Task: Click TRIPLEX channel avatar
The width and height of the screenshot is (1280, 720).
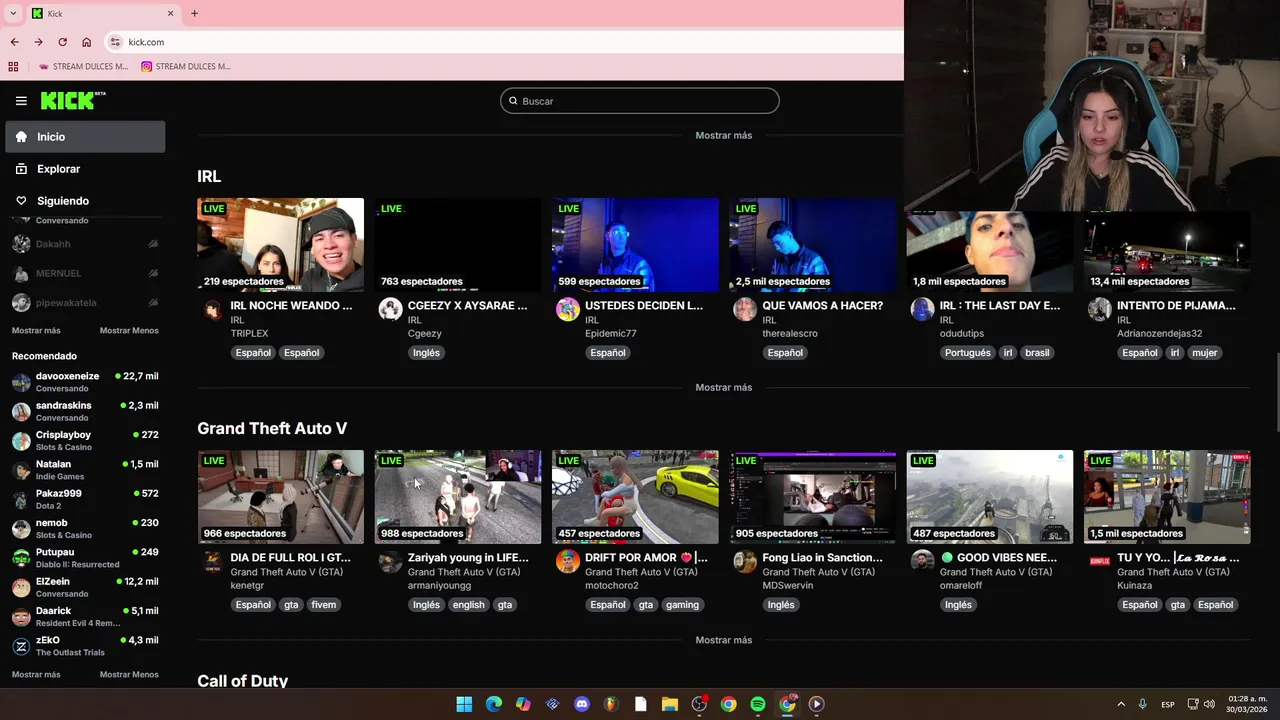Action: point(213,309)
